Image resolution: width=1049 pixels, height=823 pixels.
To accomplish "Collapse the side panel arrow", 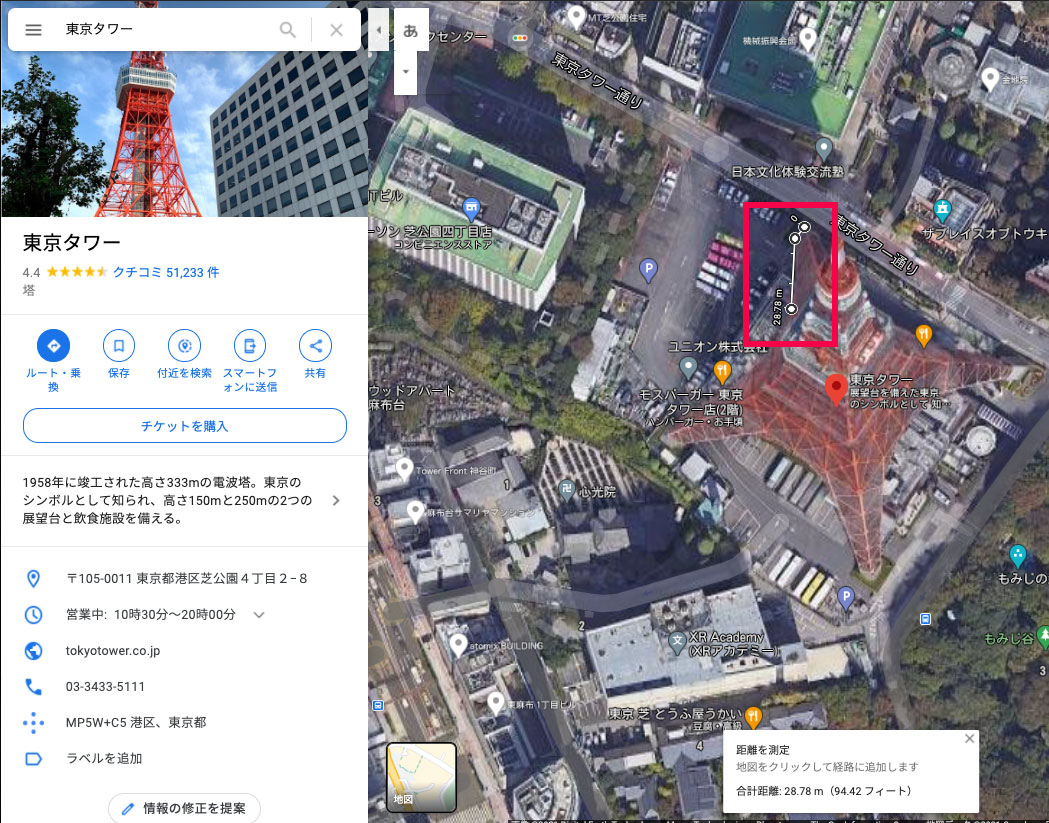I will (379, 29).
